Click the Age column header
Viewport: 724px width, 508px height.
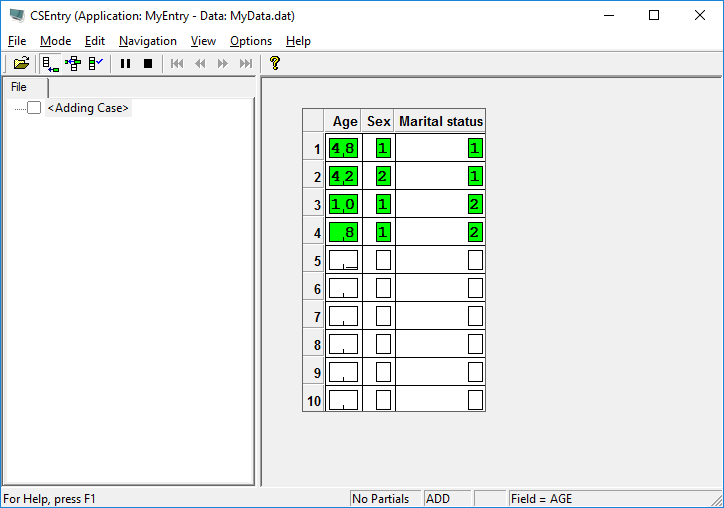[344, 121]
